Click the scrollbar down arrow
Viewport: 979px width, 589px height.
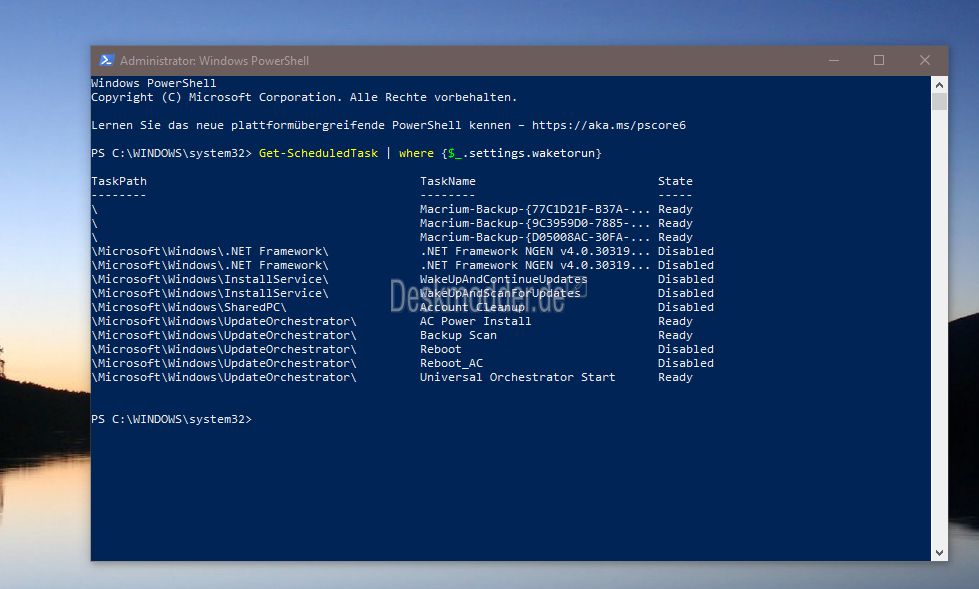[939, 553]
